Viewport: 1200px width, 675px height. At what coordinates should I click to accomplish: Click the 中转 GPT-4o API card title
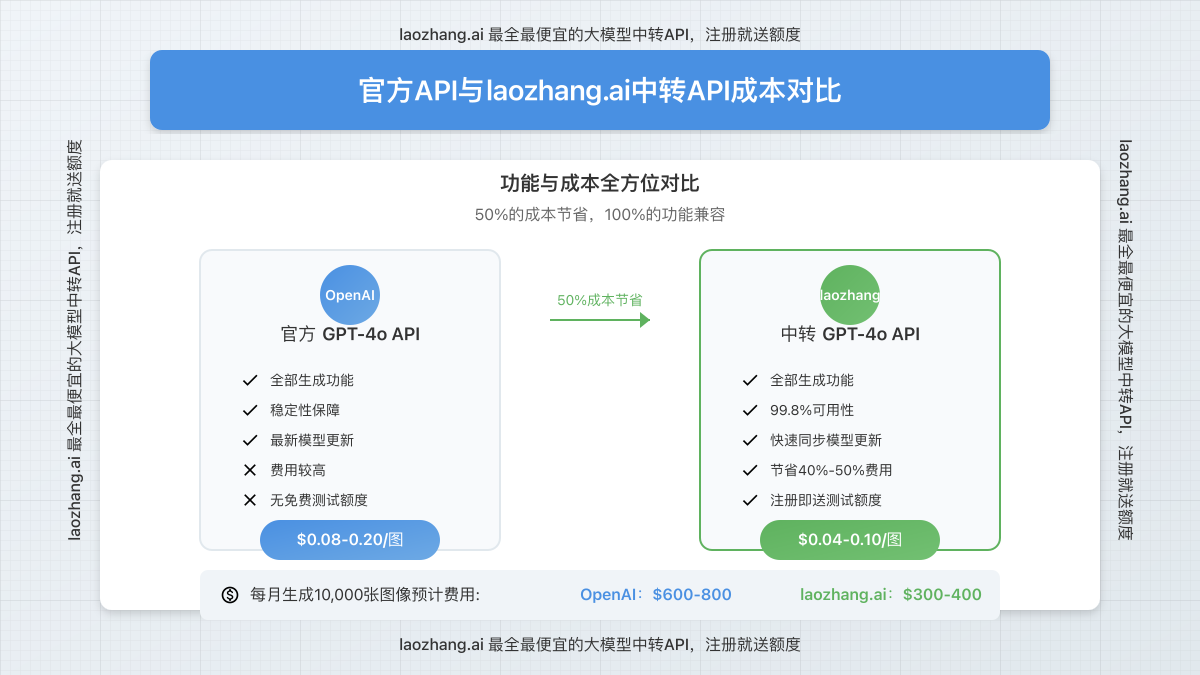pos(850,334)
